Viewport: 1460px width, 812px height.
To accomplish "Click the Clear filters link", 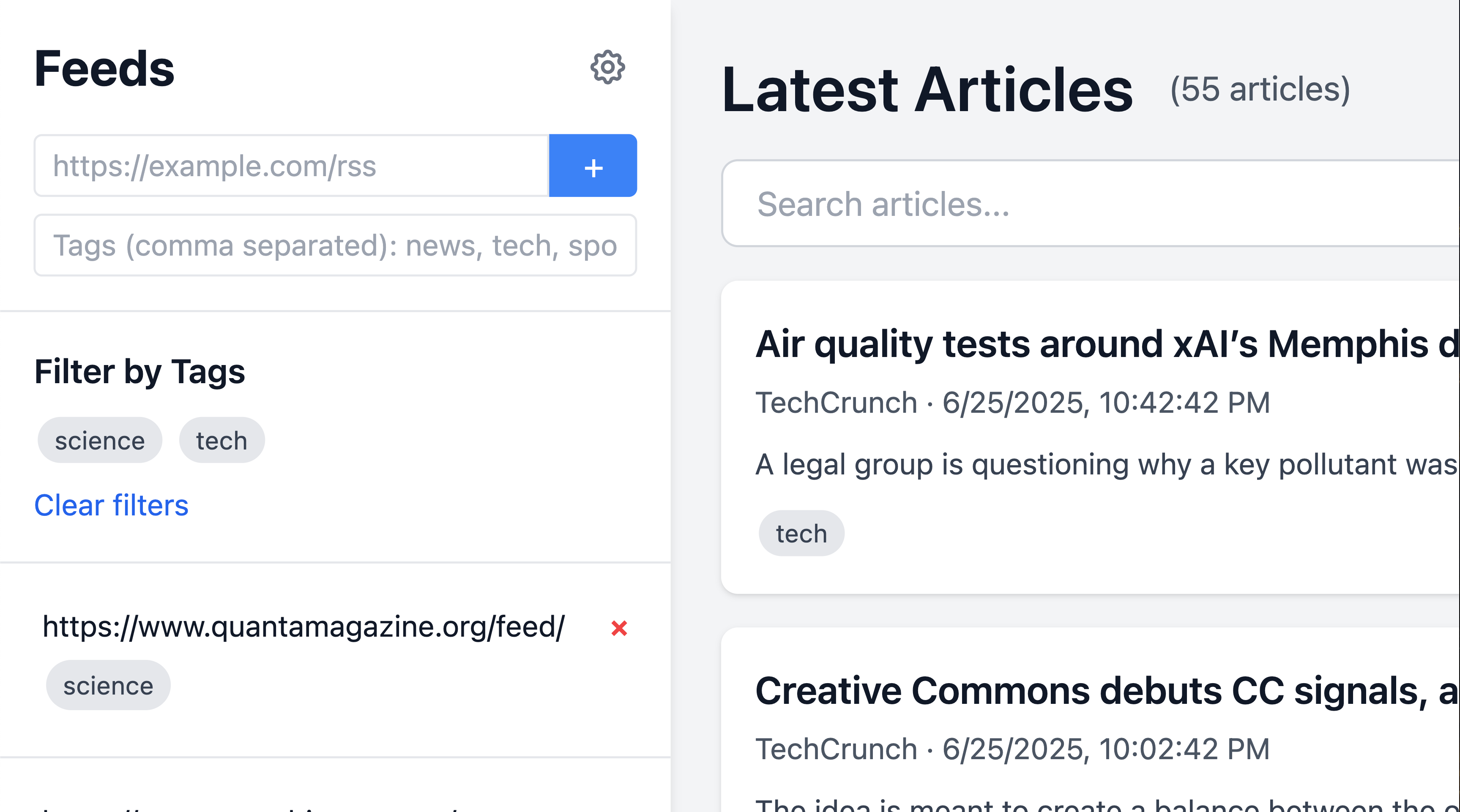I will tap(111, 505).
